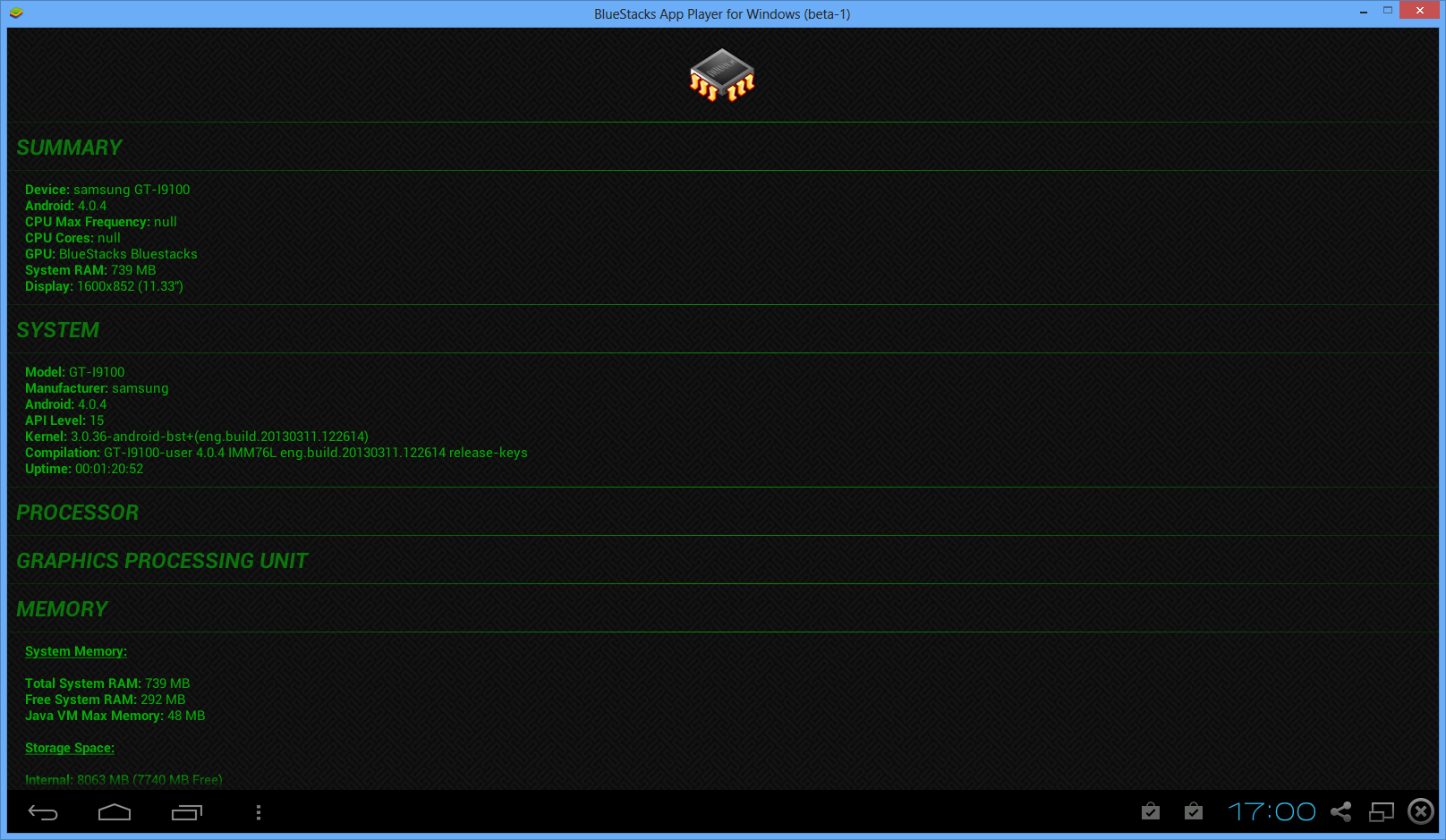Click the Total System RAM: 739 MB line
The height and width of the screenshot is (840, 1446).
click(107, 683)
